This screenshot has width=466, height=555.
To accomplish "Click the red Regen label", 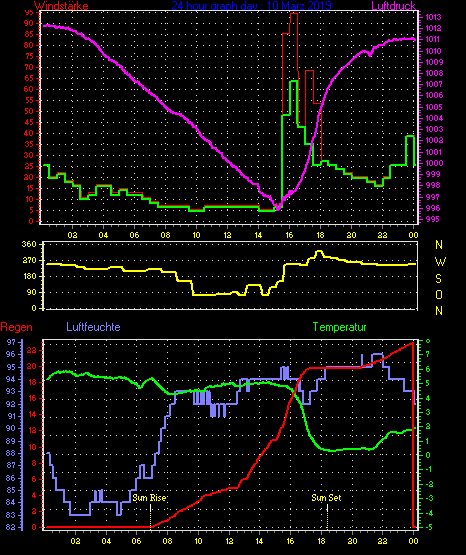I will click(x=16, y=327).
